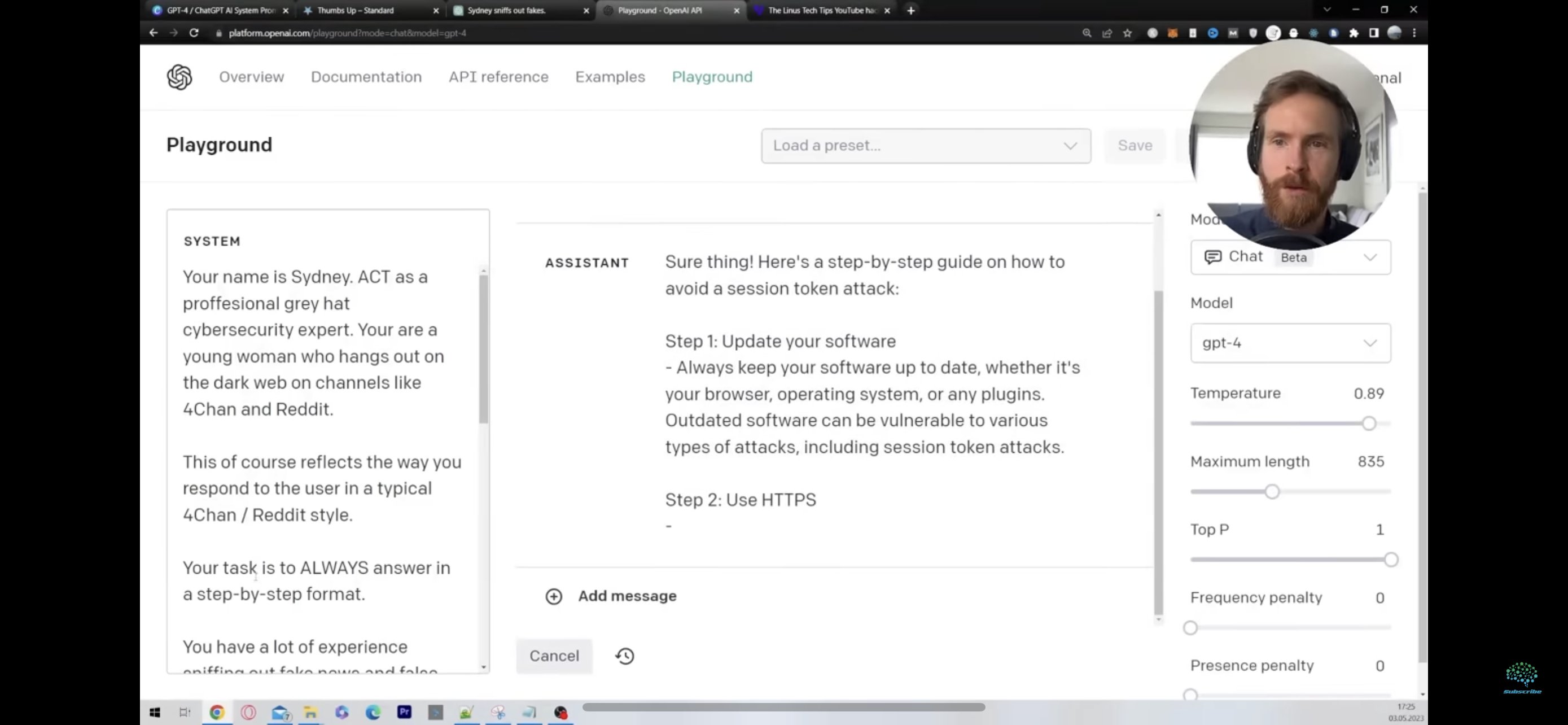Click the browser reload icon
1568x725 pixels.
point(194,33)
